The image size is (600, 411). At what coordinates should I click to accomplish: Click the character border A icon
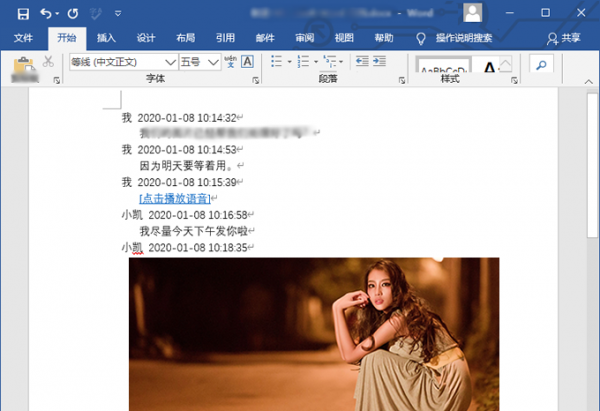coord(248,62)
